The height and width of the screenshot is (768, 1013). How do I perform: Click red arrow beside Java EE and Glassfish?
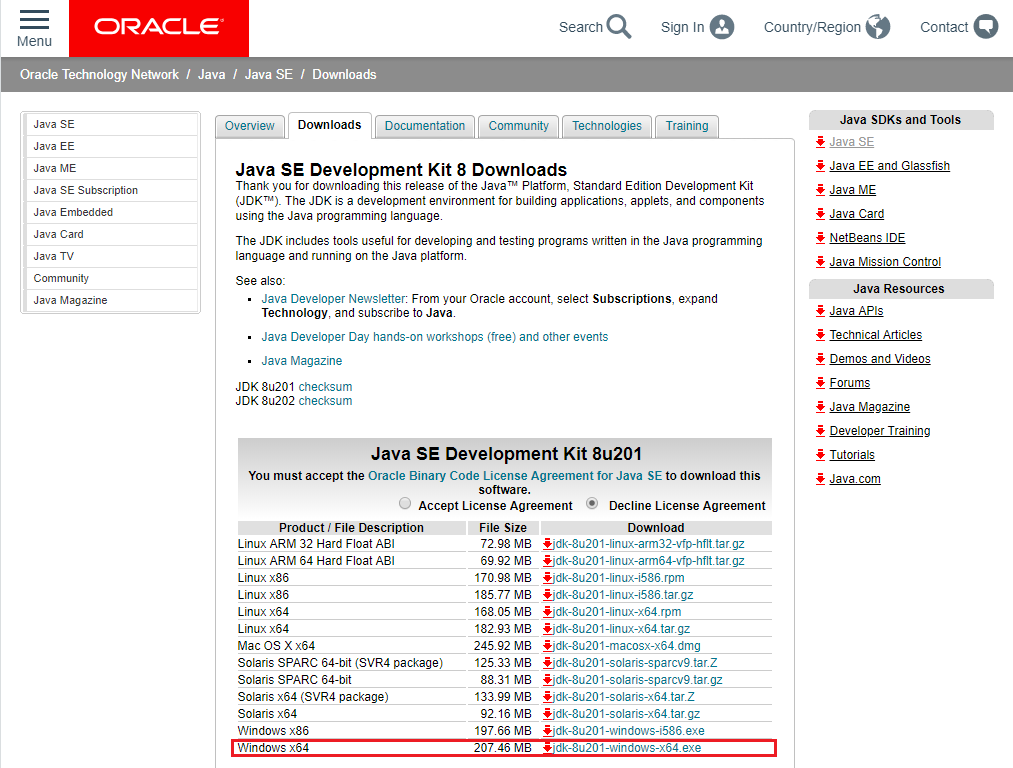coord(820,166)
